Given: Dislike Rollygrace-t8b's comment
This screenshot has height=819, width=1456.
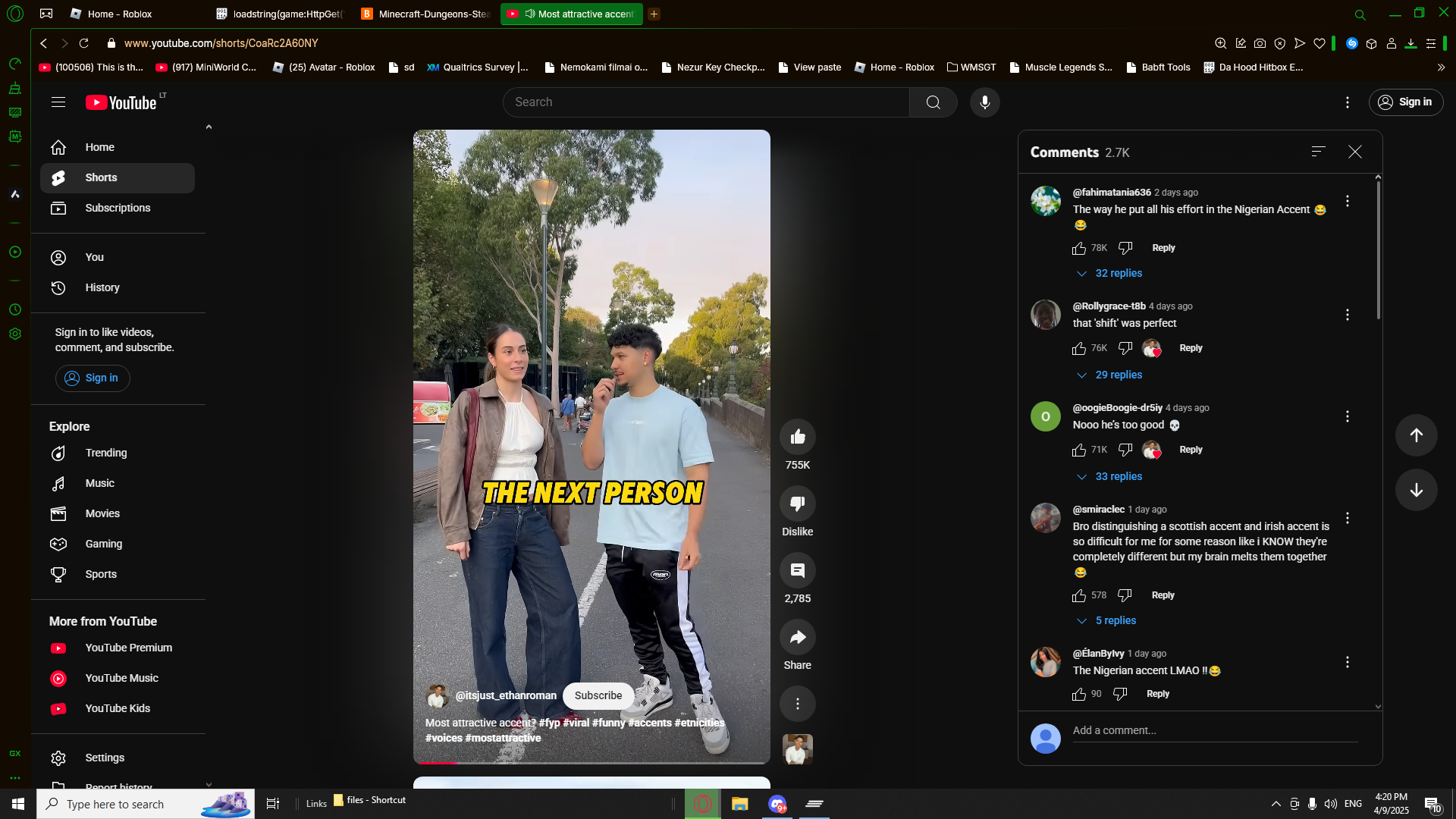Looking at the screenshot, I should [1125, 348].
